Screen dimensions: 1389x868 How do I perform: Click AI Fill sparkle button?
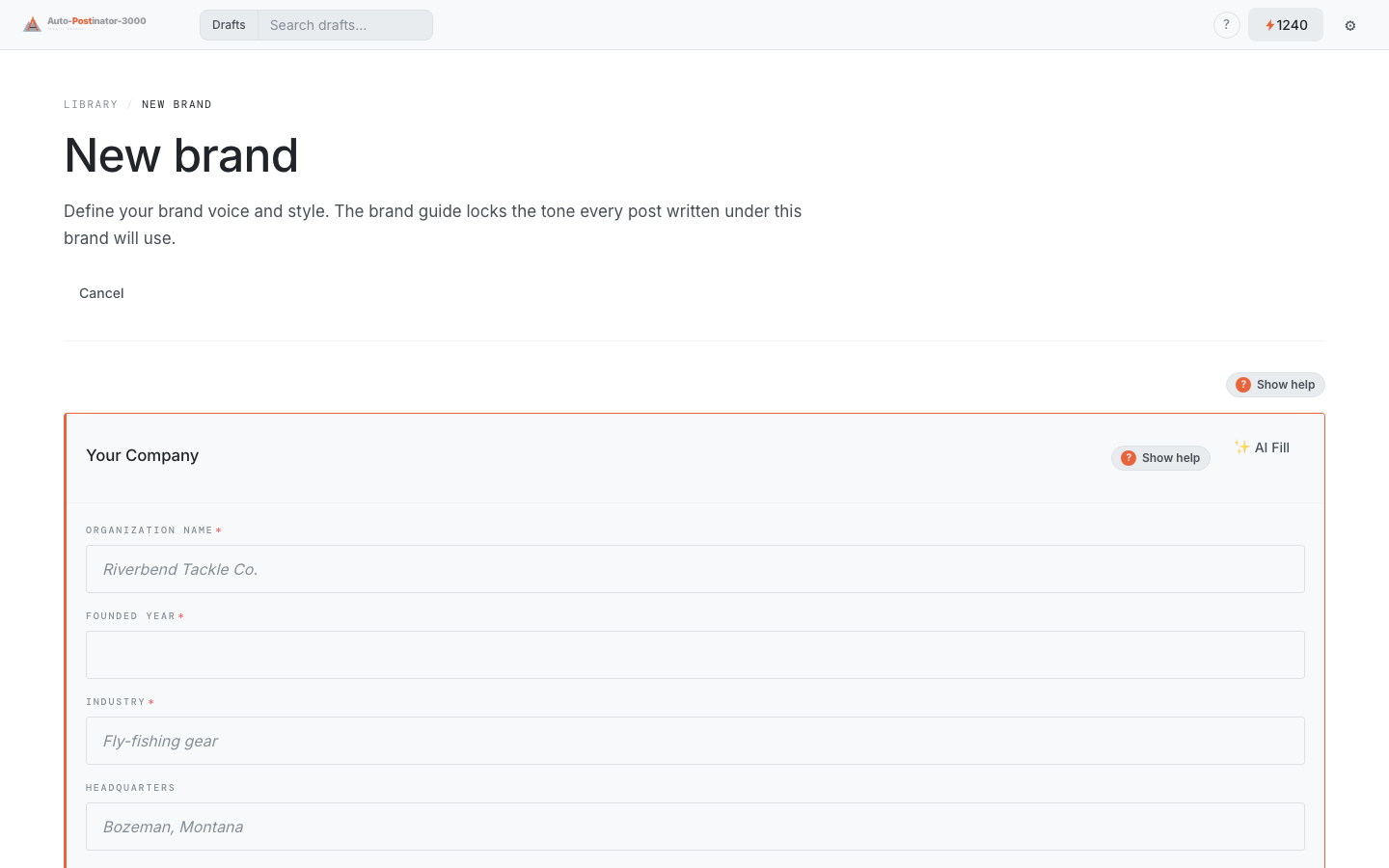click(x=1262, y=448)
